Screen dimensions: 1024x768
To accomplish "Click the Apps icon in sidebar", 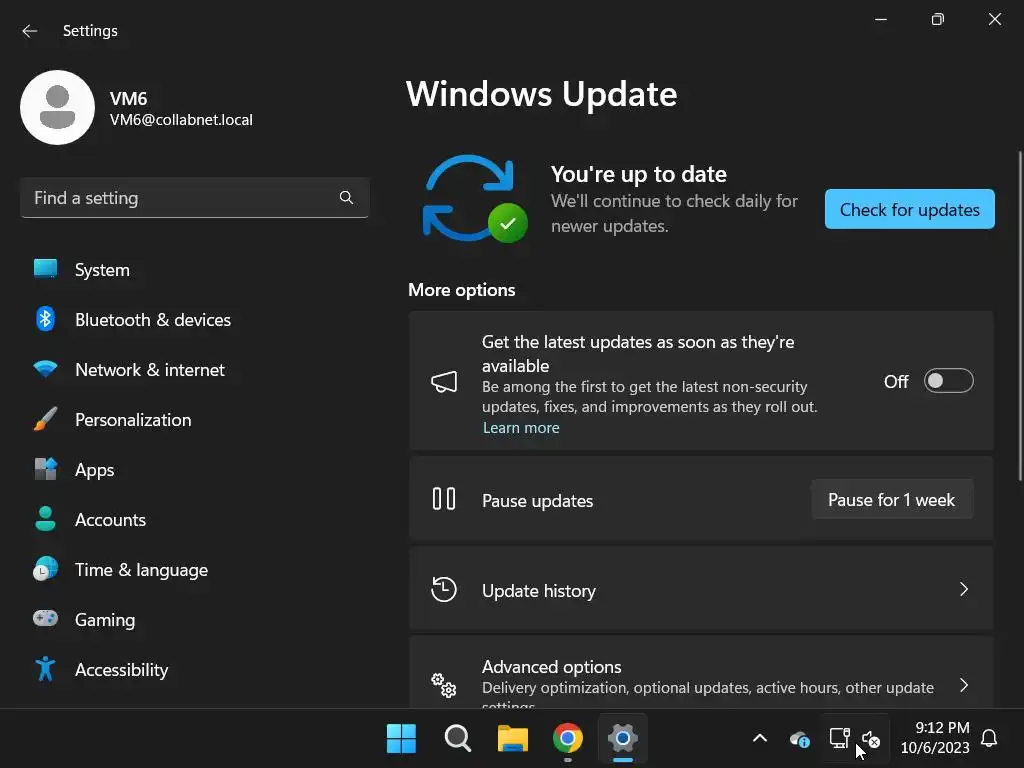I will point(45,469).
